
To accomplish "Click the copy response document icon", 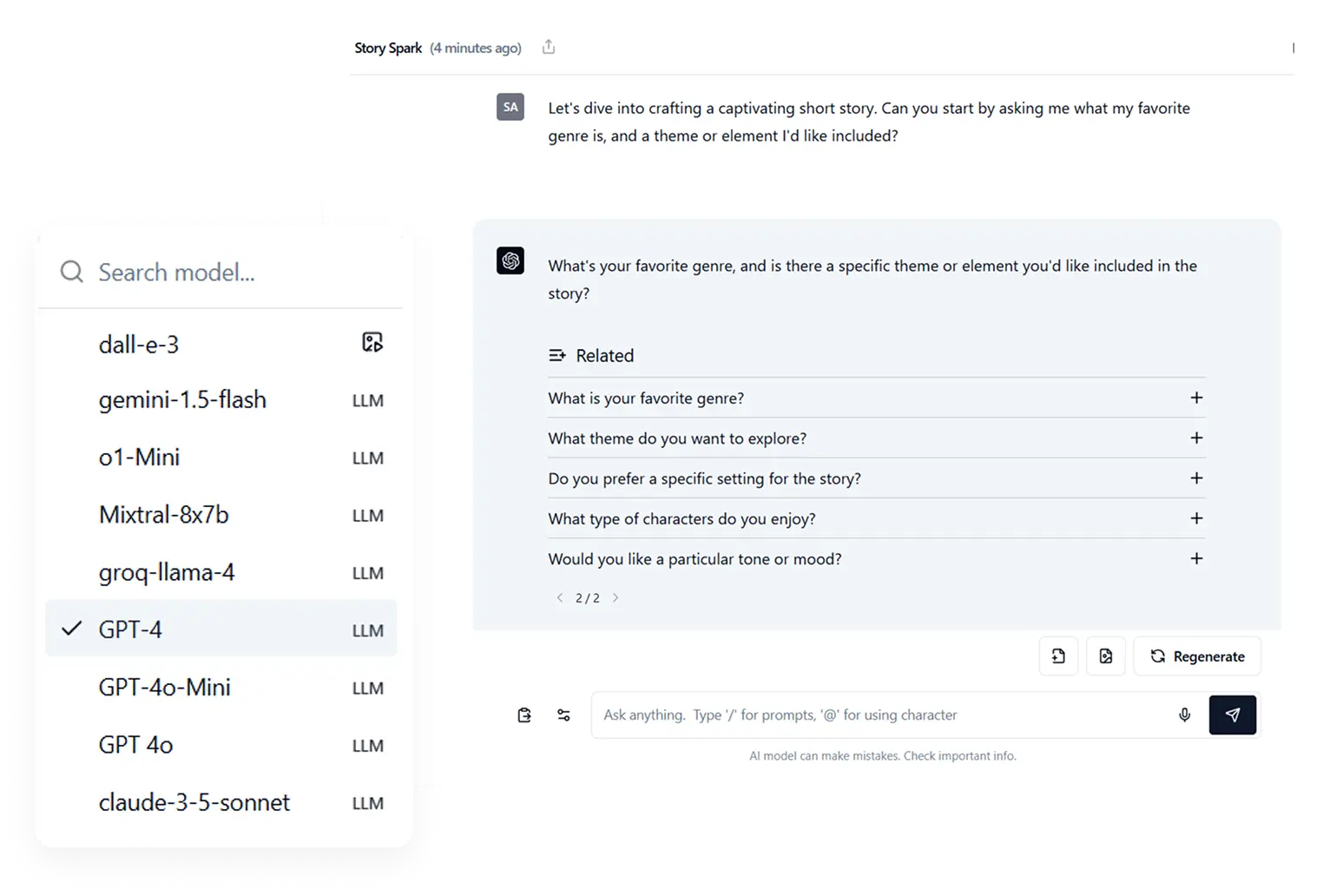I will [1058, 656].
